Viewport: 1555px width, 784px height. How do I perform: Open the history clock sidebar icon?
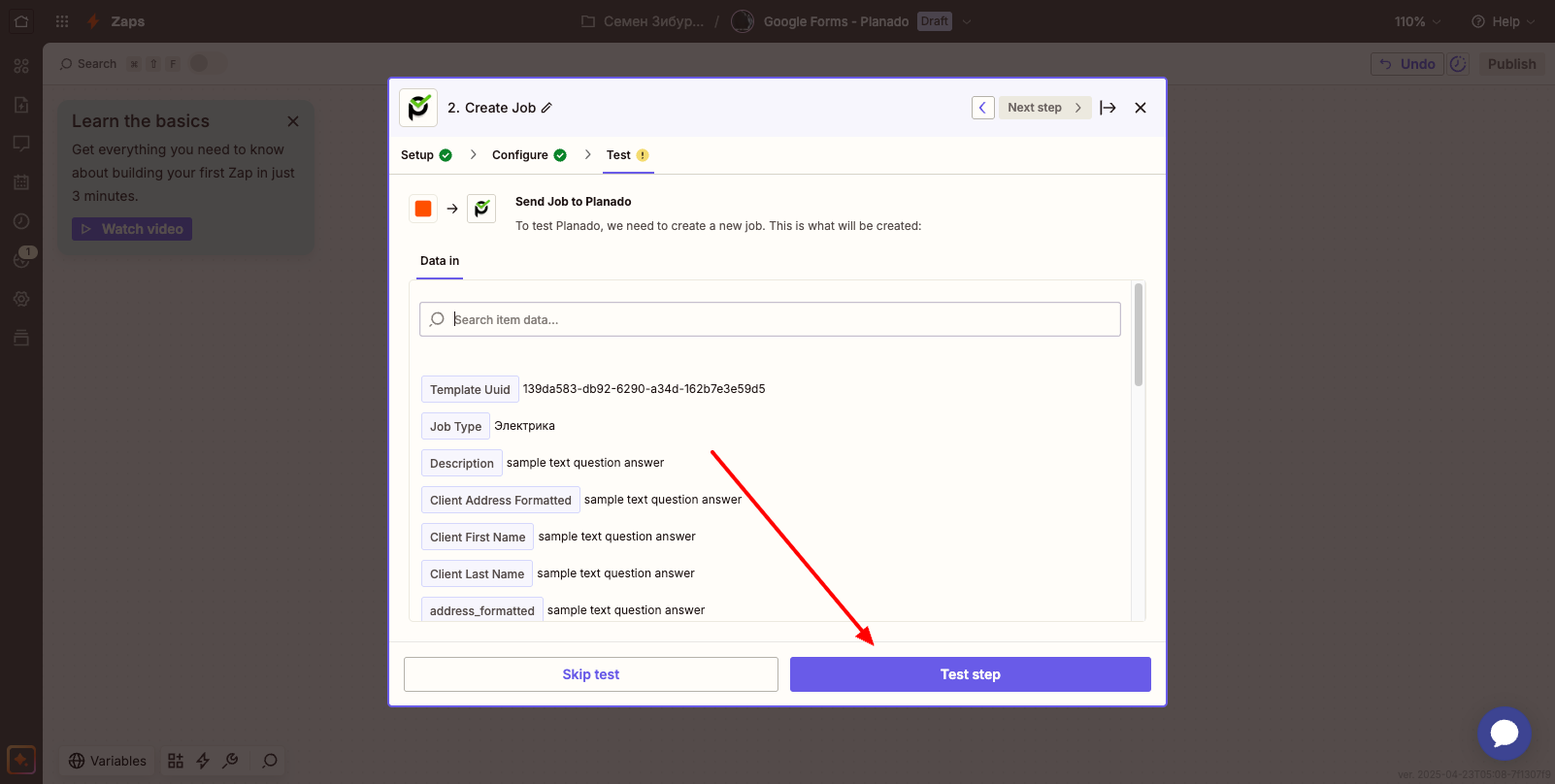click(x=21, y=221)
